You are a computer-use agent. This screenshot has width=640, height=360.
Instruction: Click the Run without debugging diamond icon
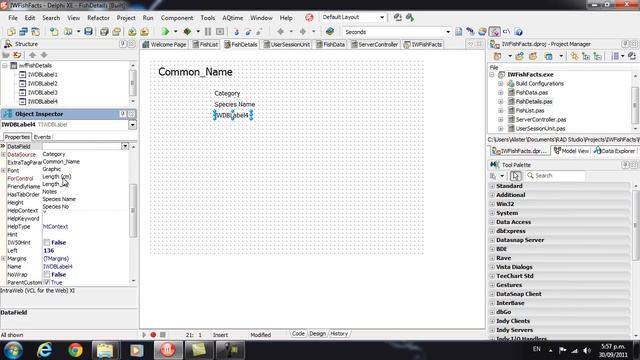187,31
